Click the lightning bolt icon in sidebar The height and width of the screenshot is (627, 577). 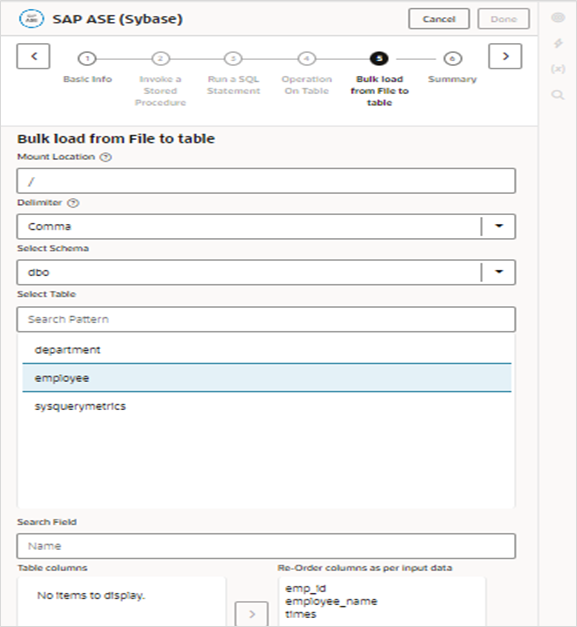click(x=558, y=43)
